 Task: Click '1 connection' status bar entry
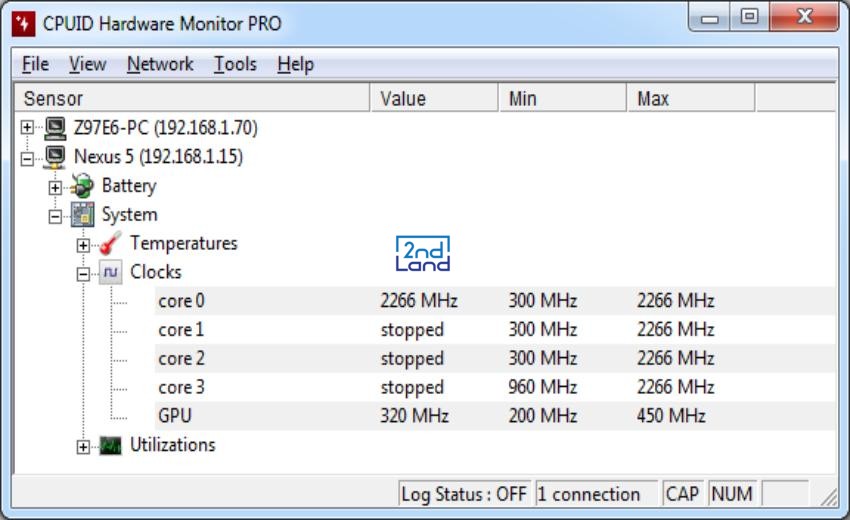(596, 494)
